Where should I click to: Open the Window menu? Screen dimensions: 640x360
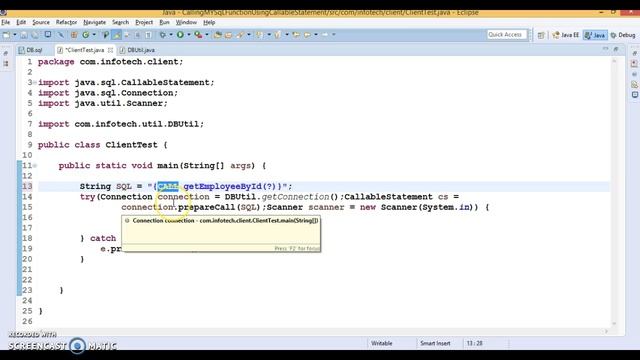point(186,22)
